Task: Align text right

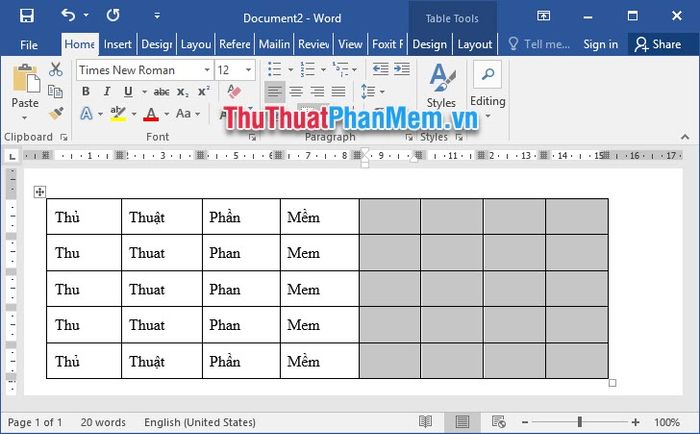Action: pyautogui.click(x=317, y=92)
